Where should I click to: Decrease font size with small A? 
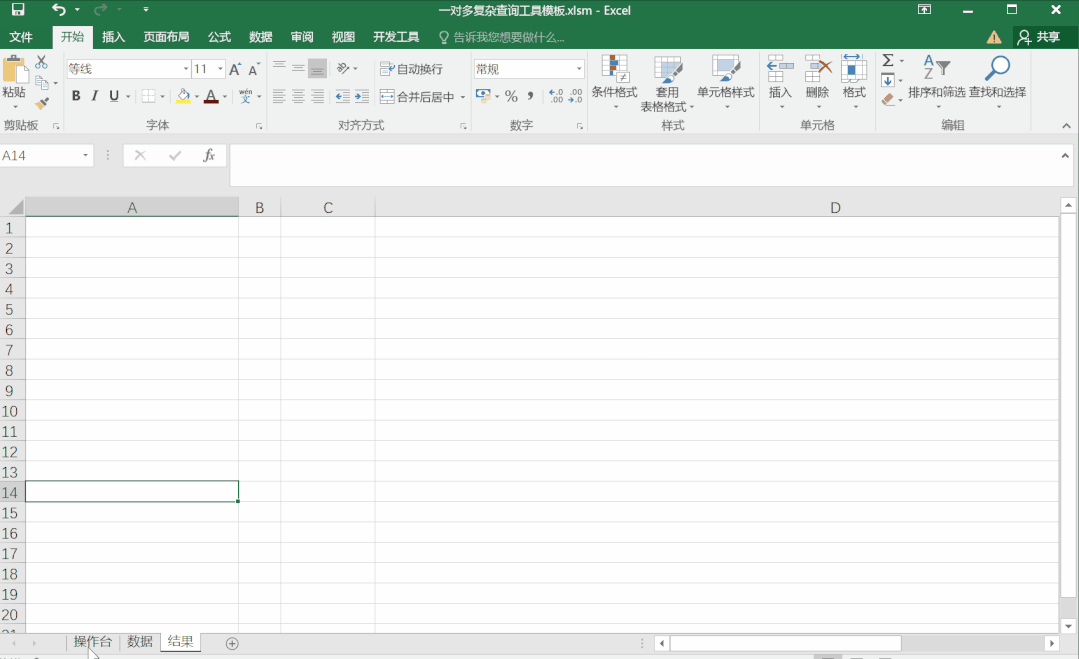254,69
